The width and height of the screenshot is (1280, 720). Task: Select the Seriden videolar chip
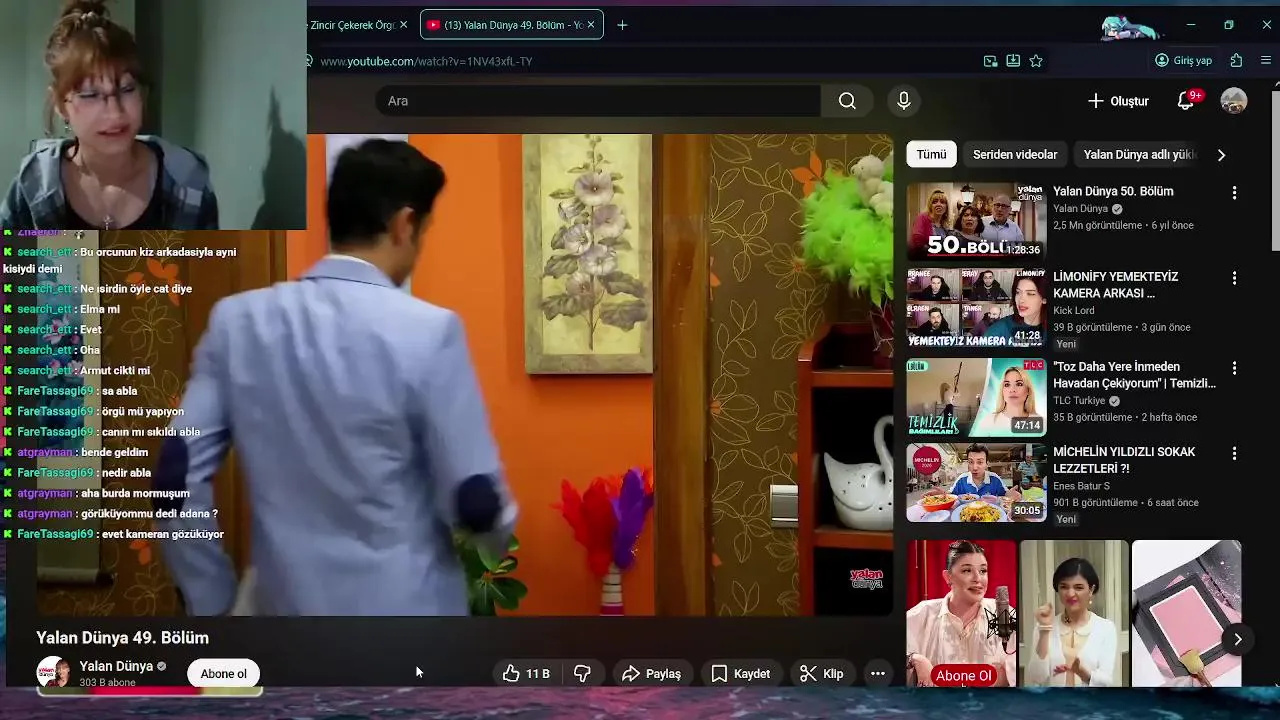click(x=1015, y=155)
